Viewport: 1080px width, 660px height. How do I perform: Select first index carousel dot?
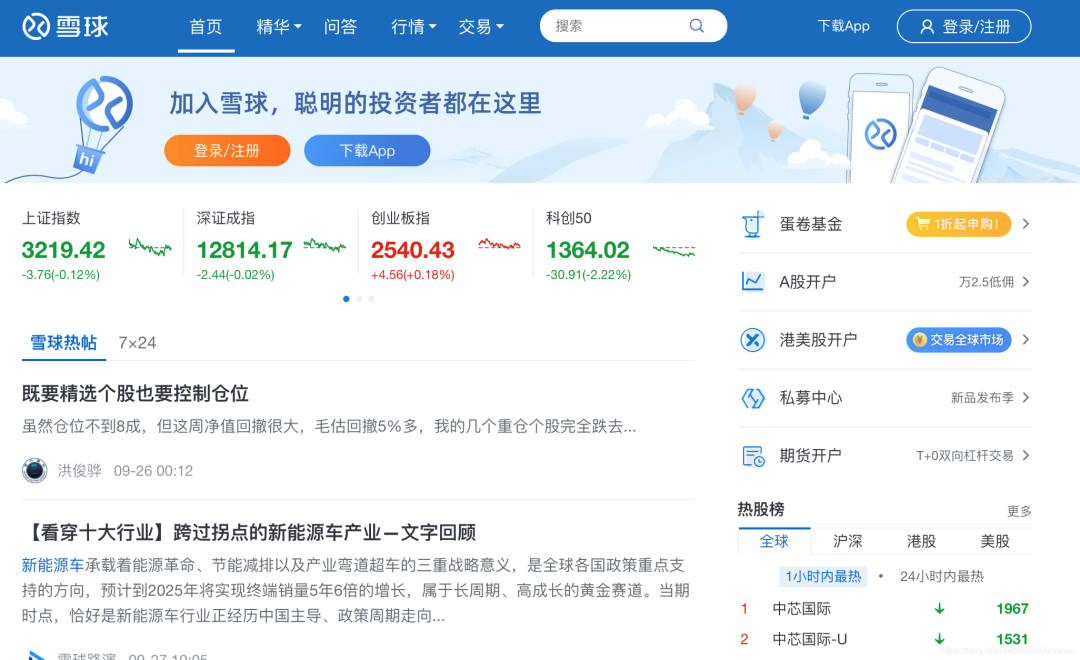point(346,299)
